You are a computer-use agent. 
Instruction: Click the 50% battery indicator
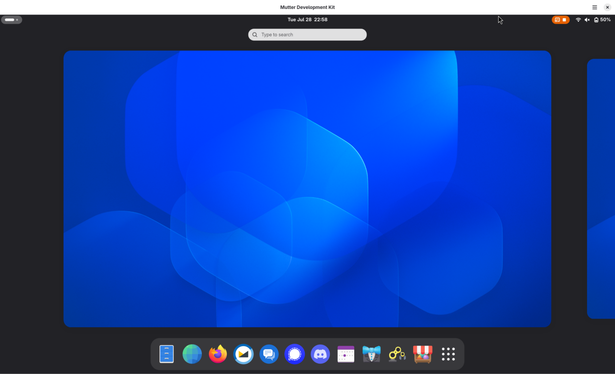coord(602,20)
